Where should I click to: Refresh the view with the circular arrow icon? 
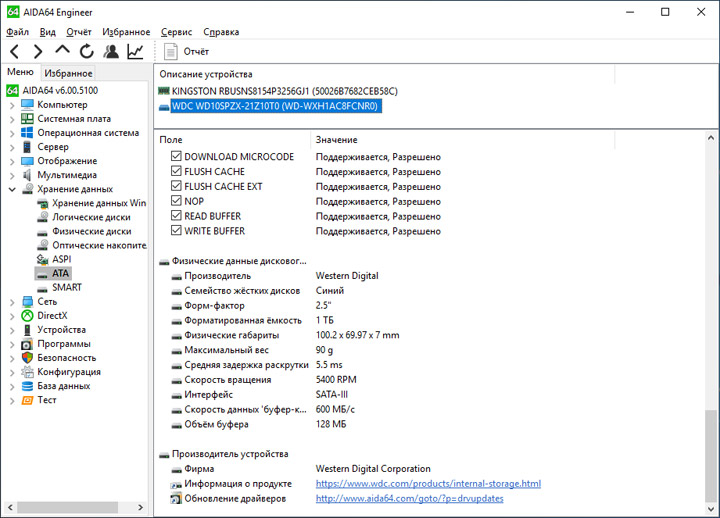(86, 51)
